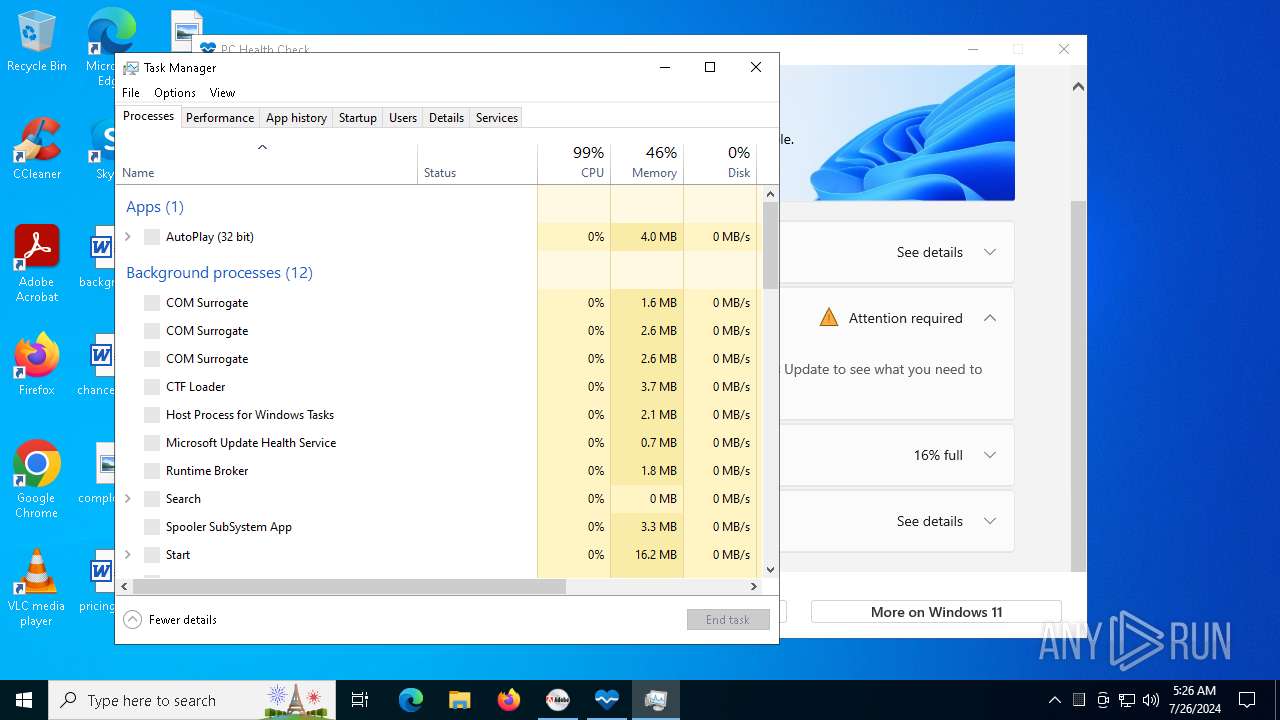Expand the AutoPlay (32 bit) process
The width and height of the screenshot is (1280, 720).
(128, 237)
